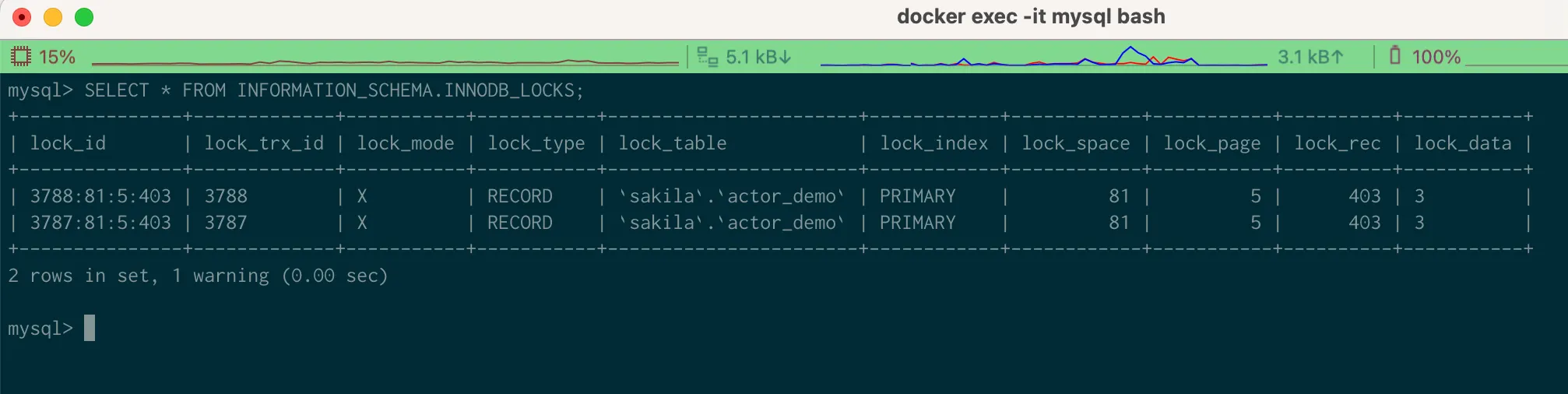Click the battery icon in status bar
This screenshot has height=394, width=1568.
click(x=1395, y=56)
